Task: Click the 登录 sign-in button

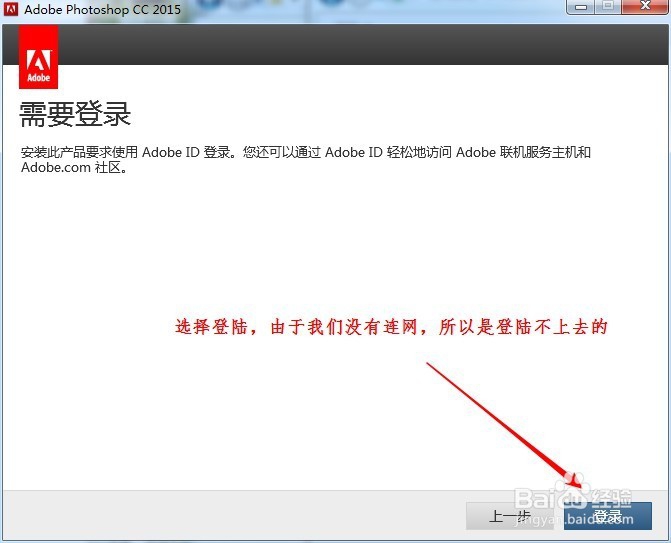Action: coord(608,516)
